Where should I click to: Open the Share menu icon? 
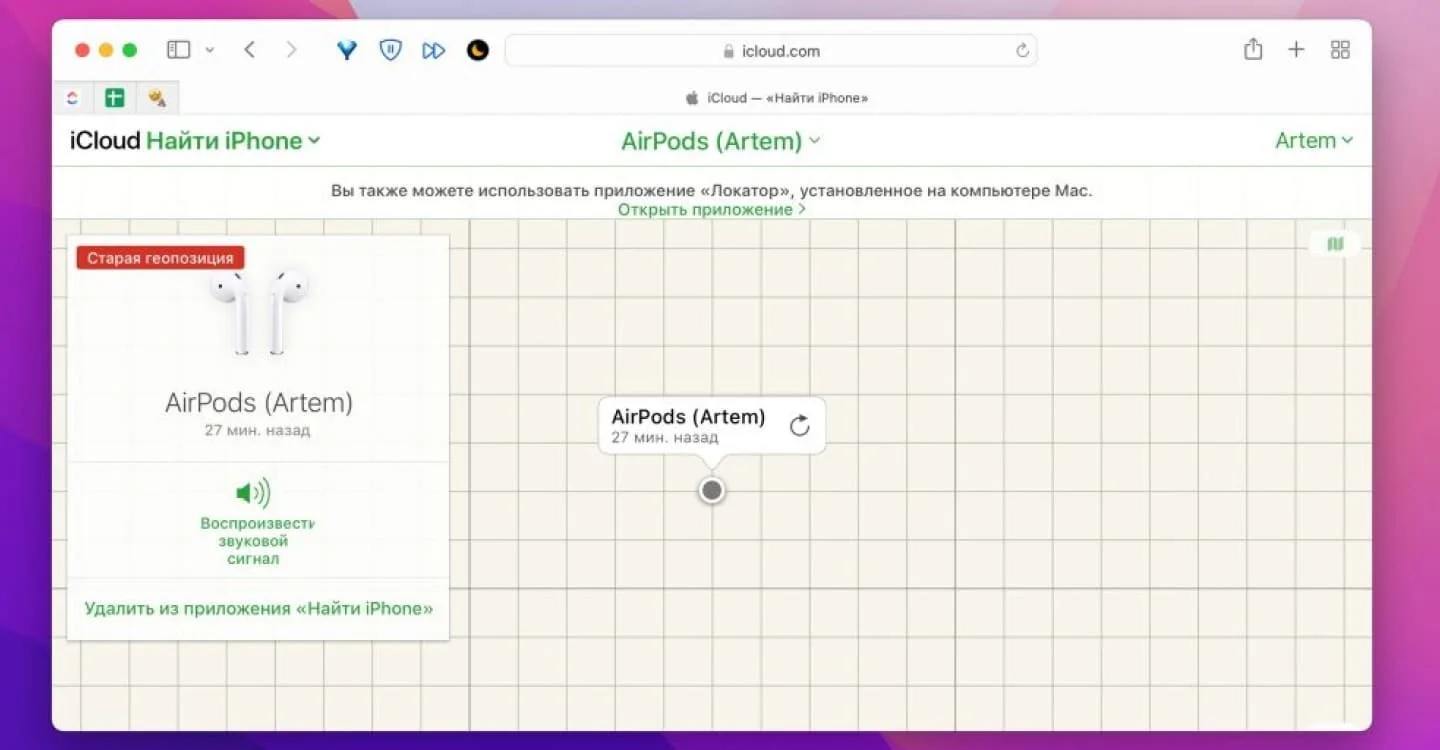tap(1253, 49)
